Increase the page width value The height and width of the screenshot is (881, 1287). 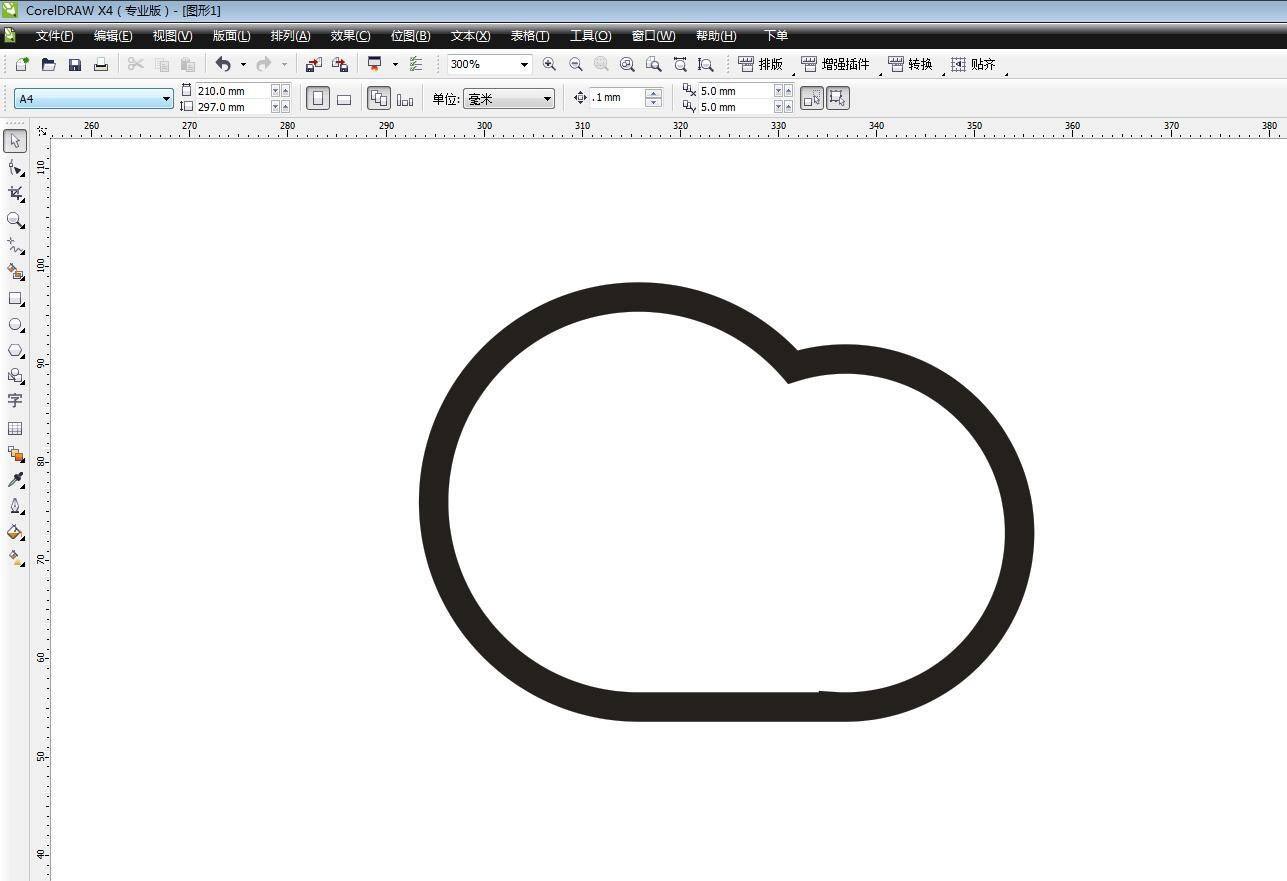(285, 90)
